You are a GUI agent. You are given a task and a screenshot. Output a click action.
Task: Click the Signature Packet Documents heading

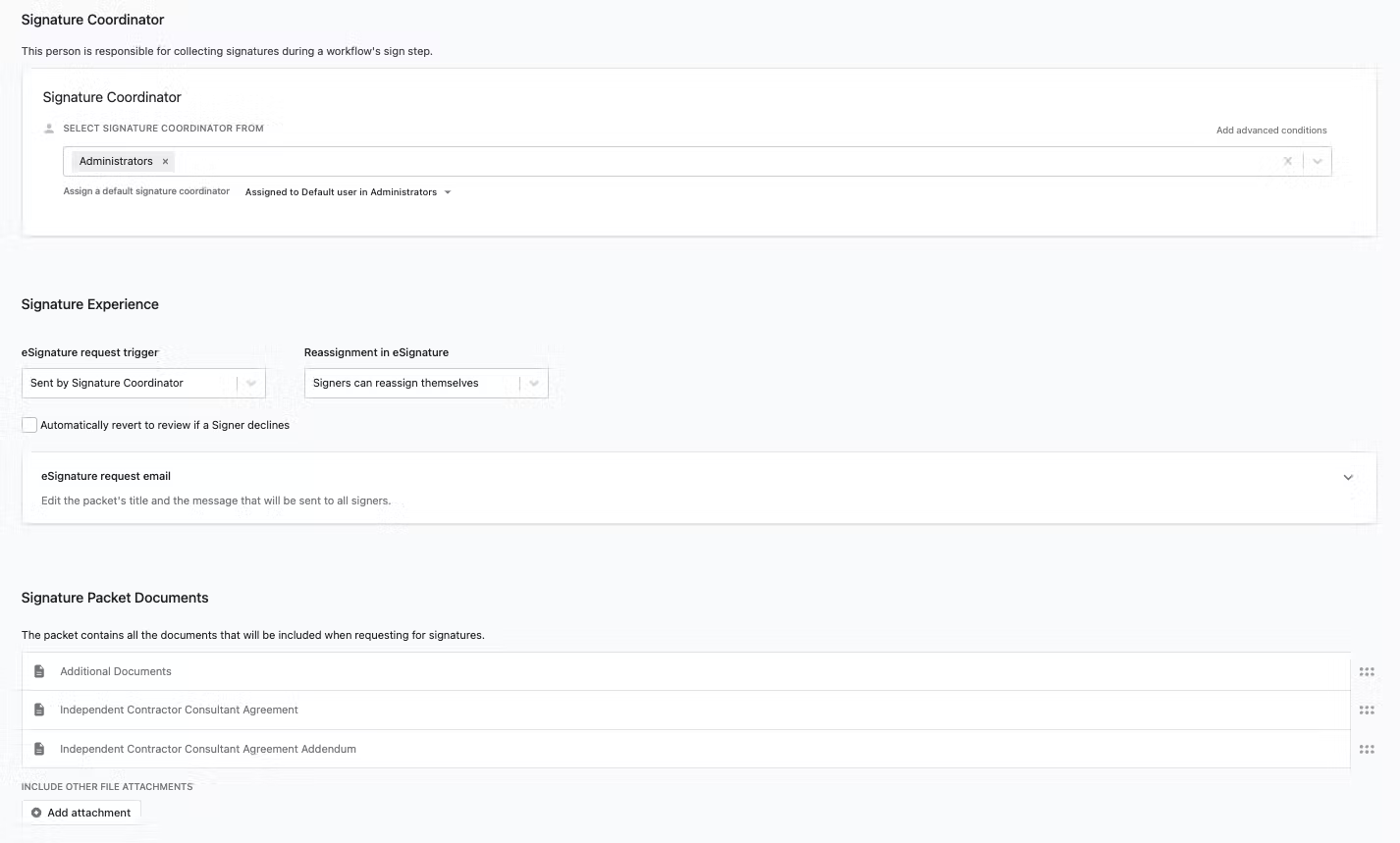click(115, 598)
